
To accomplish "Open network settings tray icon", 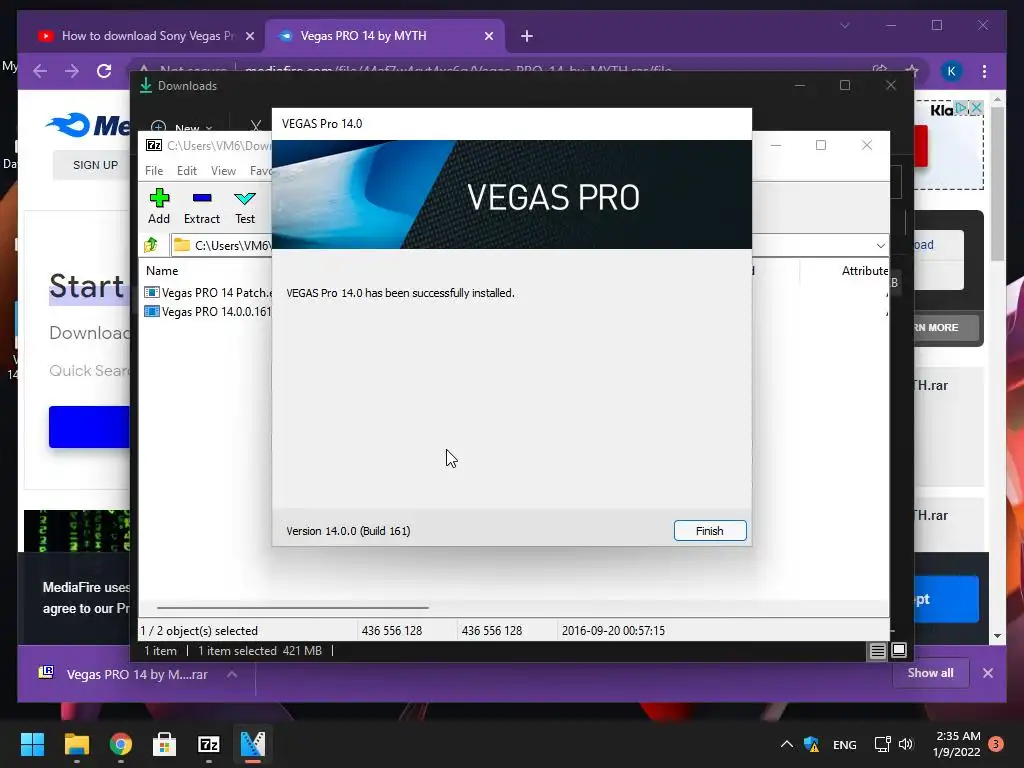I will pyautogui.click(x=882, y=744).
